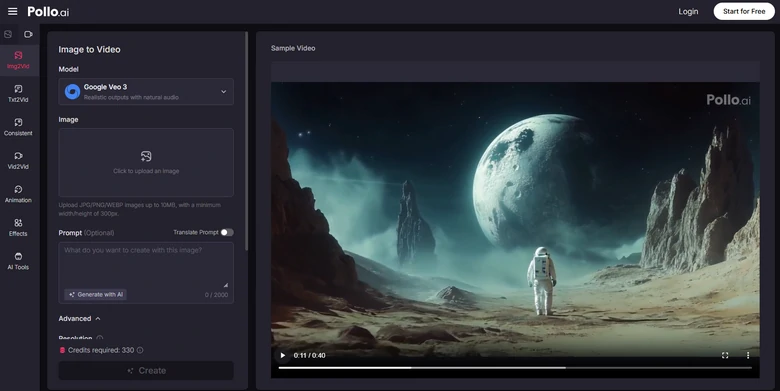
Task: Click the Pollo.ai logo
Action: (48, 11)
